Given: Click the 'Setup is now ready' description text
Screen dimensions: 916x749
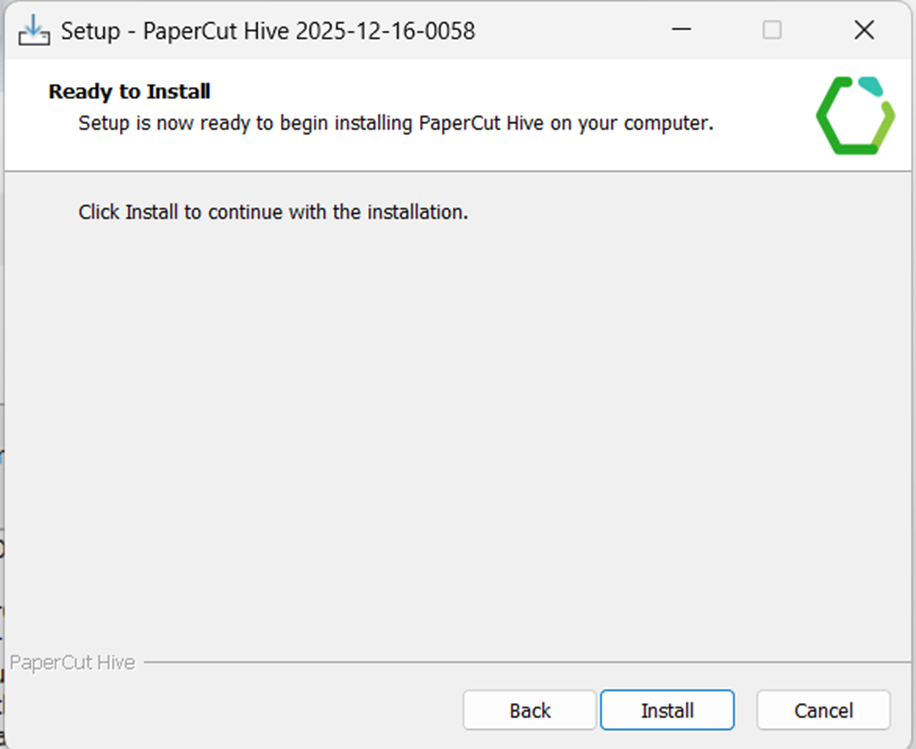Looking at the screenshot, I should click(x=395, y=125).
